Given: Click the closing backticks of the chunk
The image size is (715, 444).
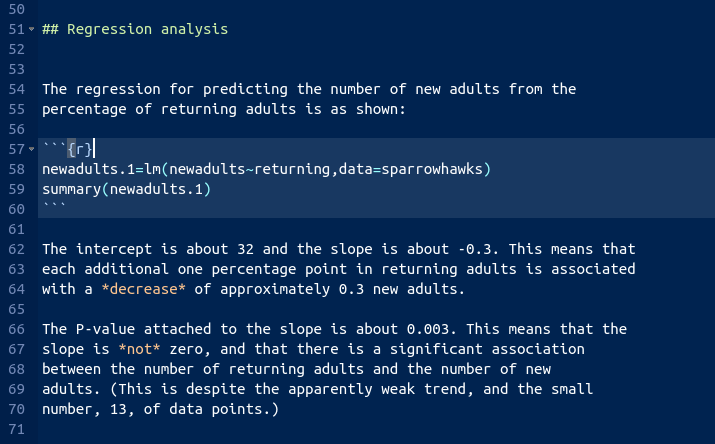Looking at the screenshot, I should click(54, 209).
